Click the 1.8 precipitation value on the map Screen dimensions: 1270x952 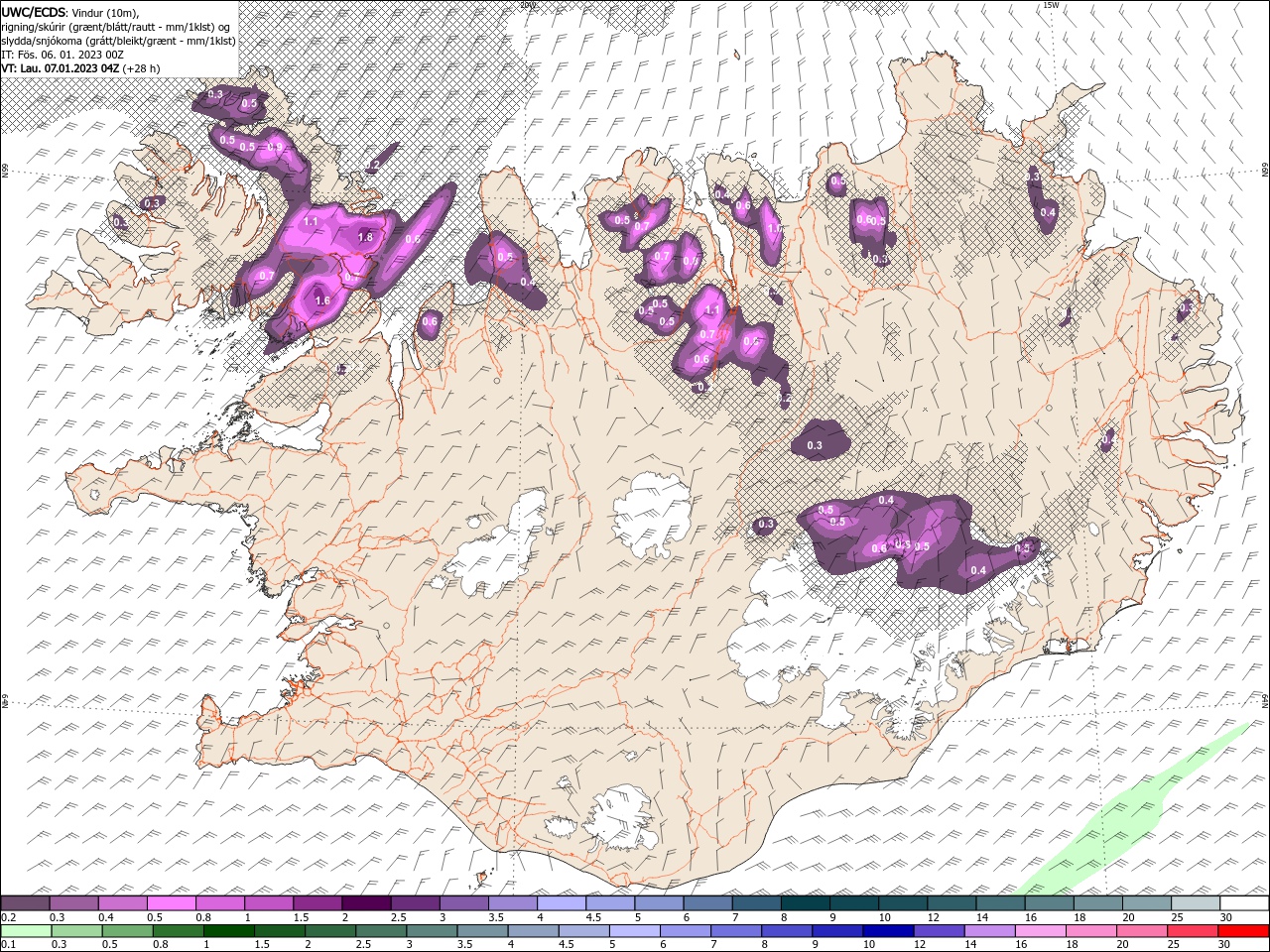[365, 238]
